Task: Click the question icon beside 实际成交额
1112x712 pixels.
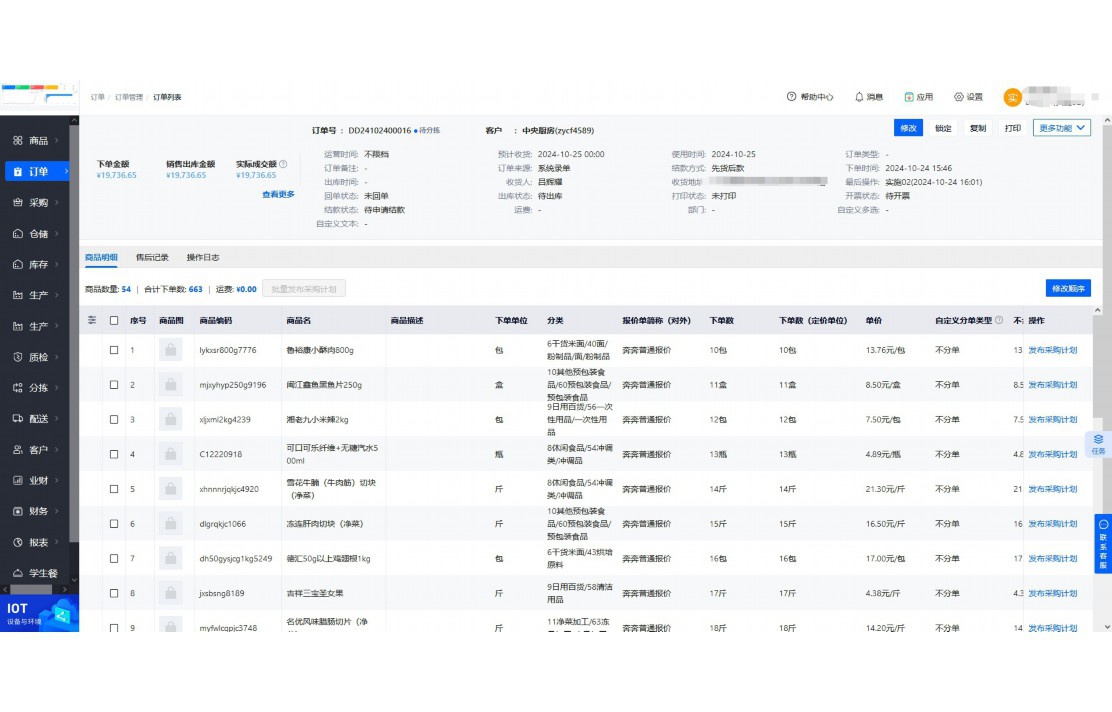Action: click(x=283, y=164)
